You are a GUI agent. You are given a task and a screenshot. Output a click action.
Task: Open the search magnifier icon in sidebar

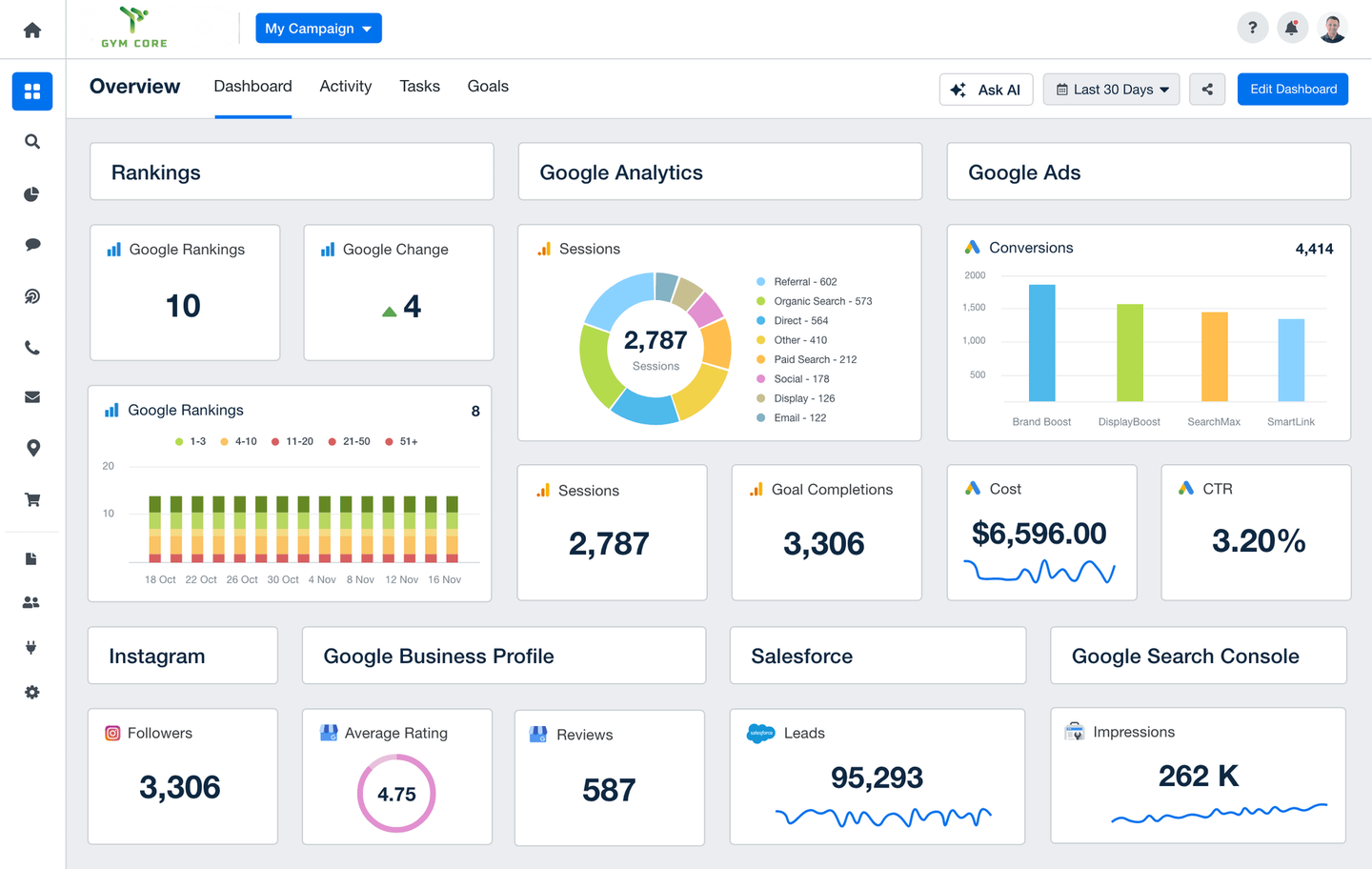tap(32, 142)
